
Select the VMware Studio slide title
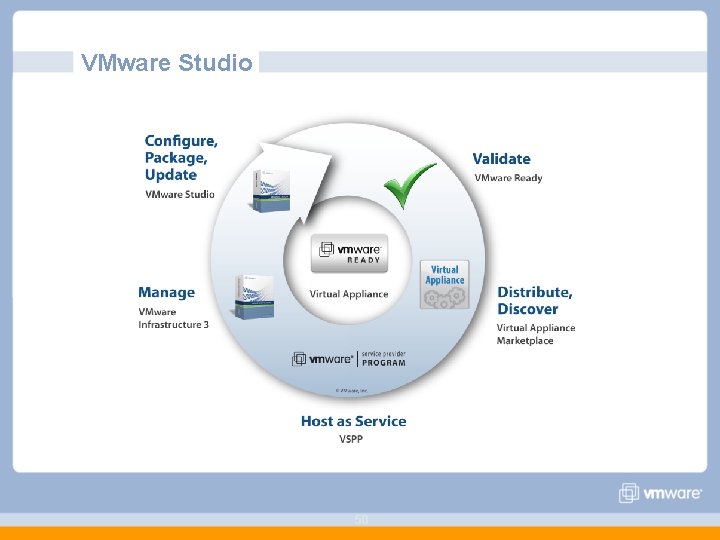click(167, 62)
